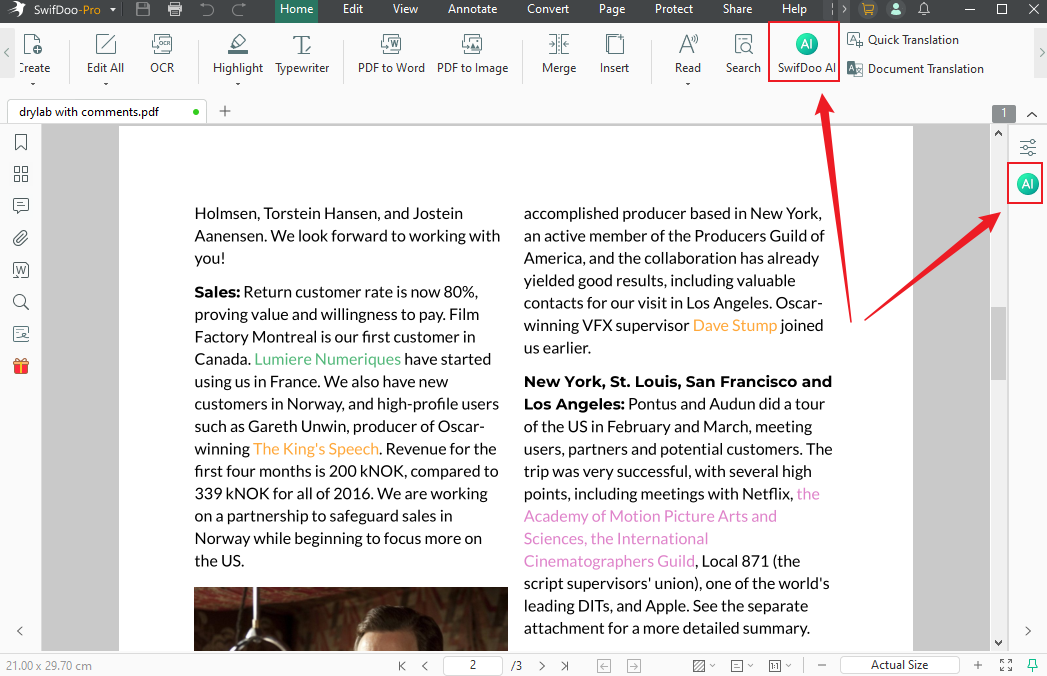This screenshot has width=1047, height=676.
Task: Select the Highlight tool
Action: tap(237, 54)
